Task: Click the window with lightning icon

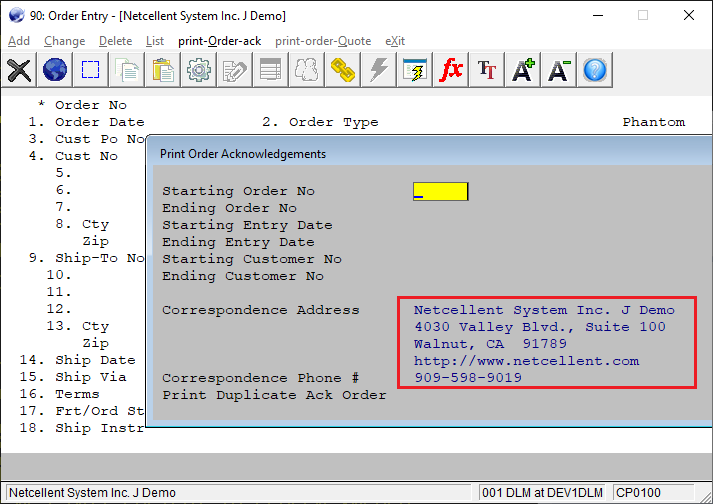Action: click(x=415, y=70)
